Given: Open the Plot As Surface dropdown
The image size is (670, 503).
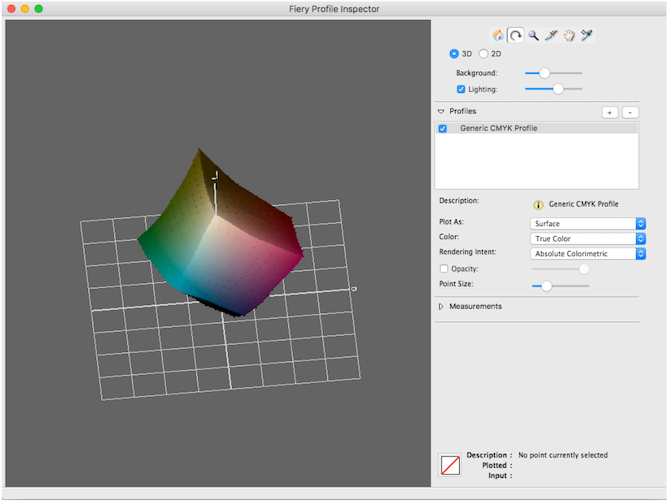Looking at the screenshot, I should (588, 224).
